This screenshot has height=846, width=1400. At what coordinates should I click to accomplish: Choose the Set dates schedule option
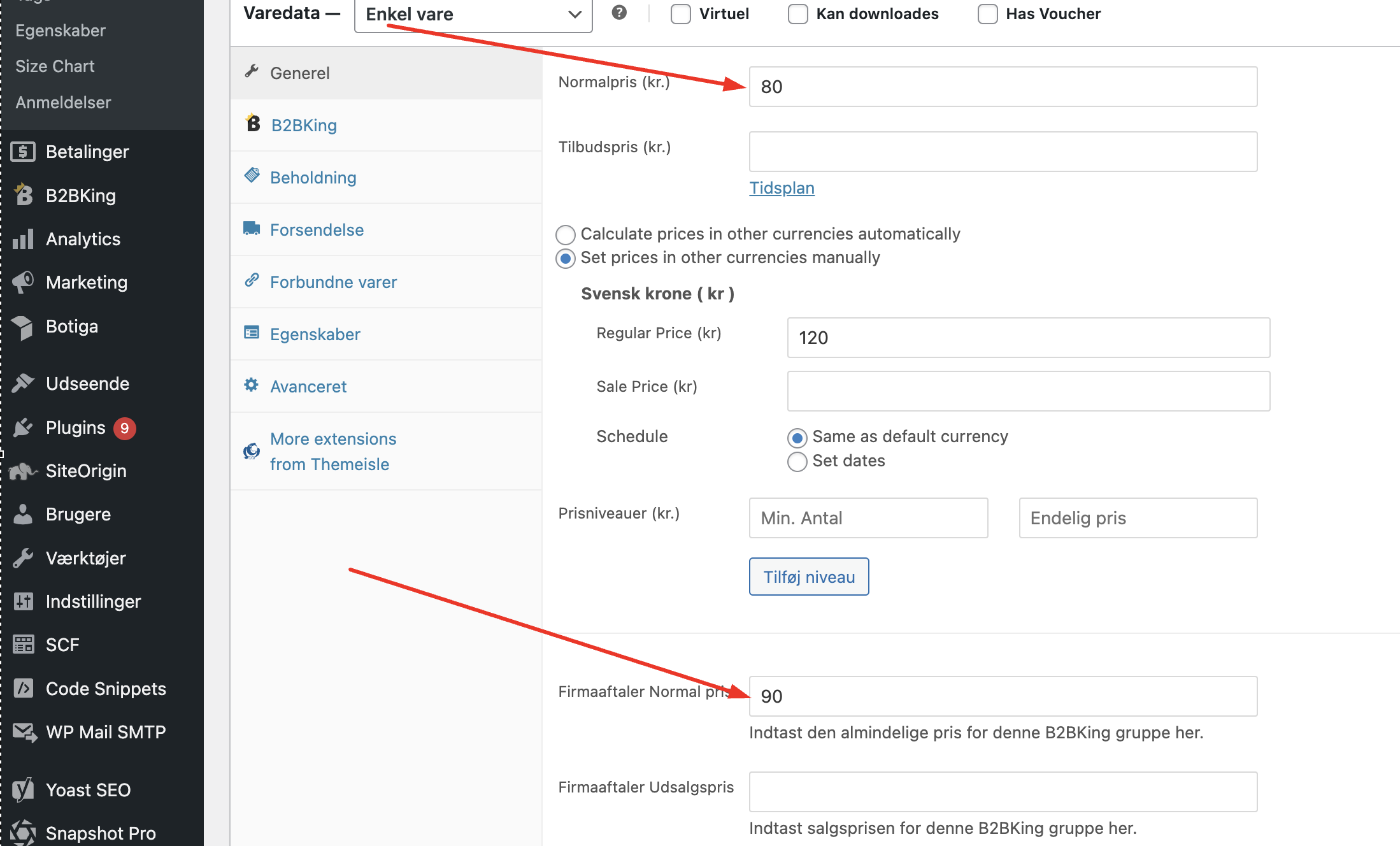click(797, 461)
